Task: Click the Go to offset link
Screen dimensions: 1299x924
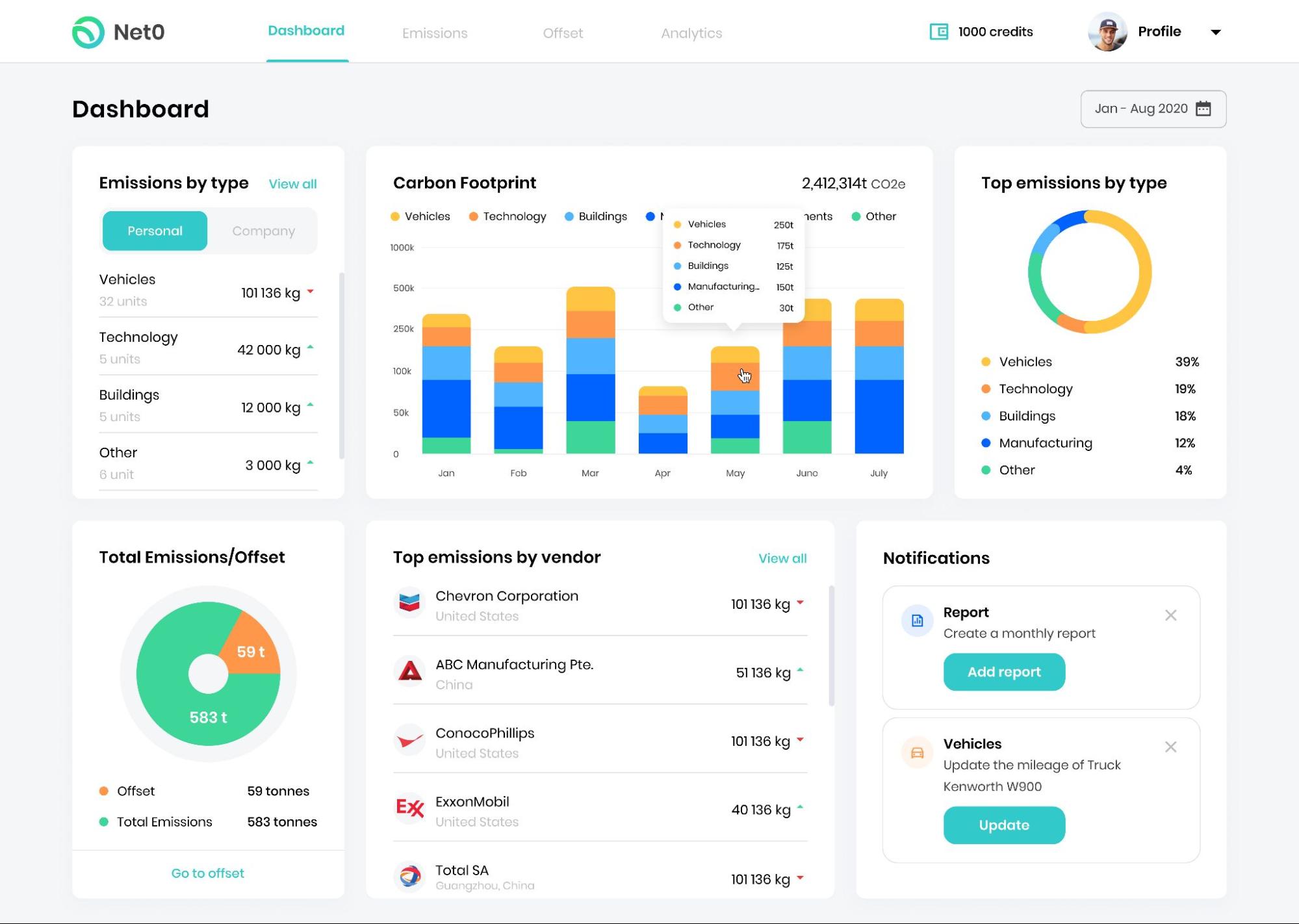Action: click(207, 873)
